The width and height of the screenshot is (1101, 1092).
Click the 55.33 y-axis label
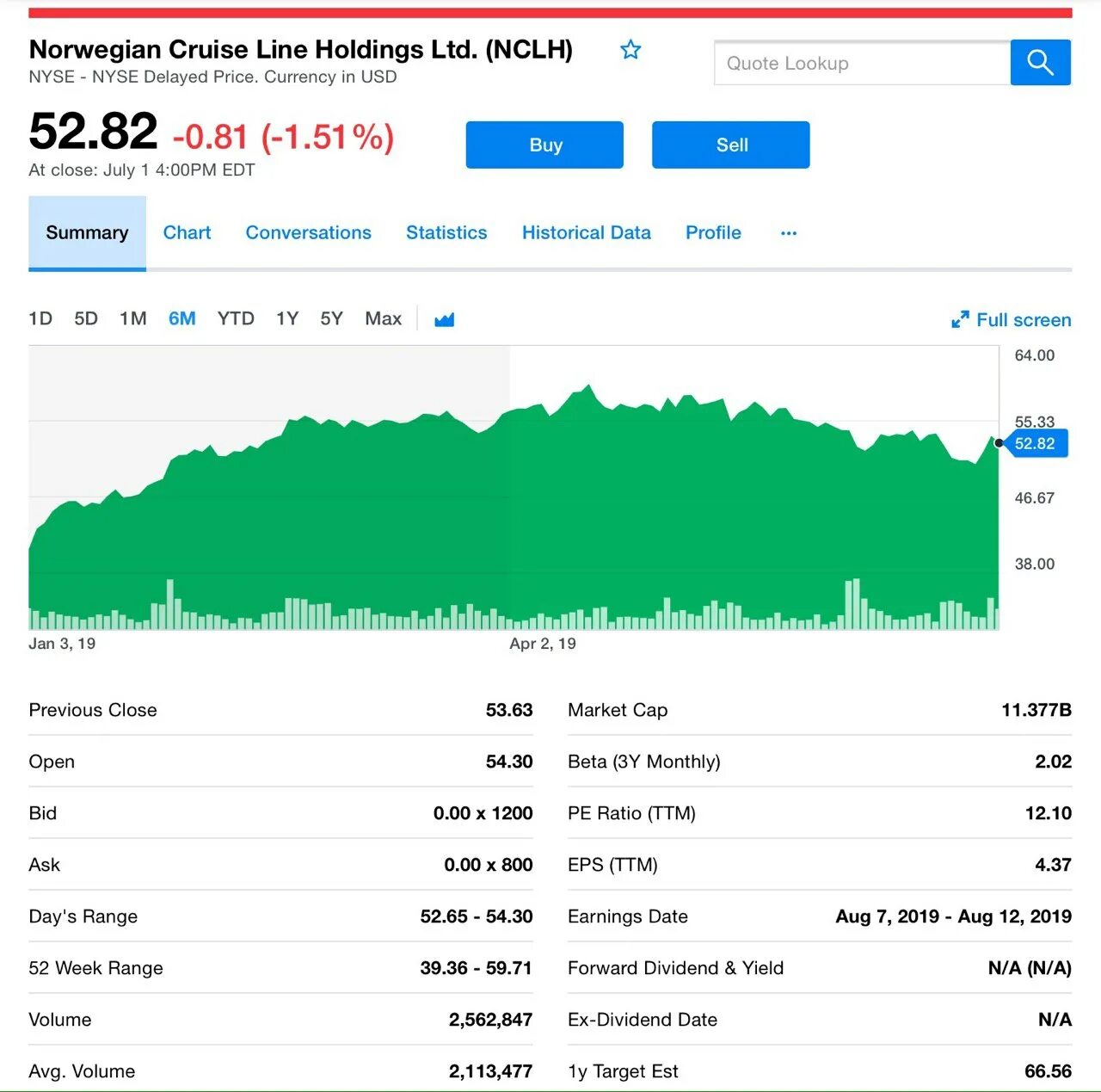1034,422
